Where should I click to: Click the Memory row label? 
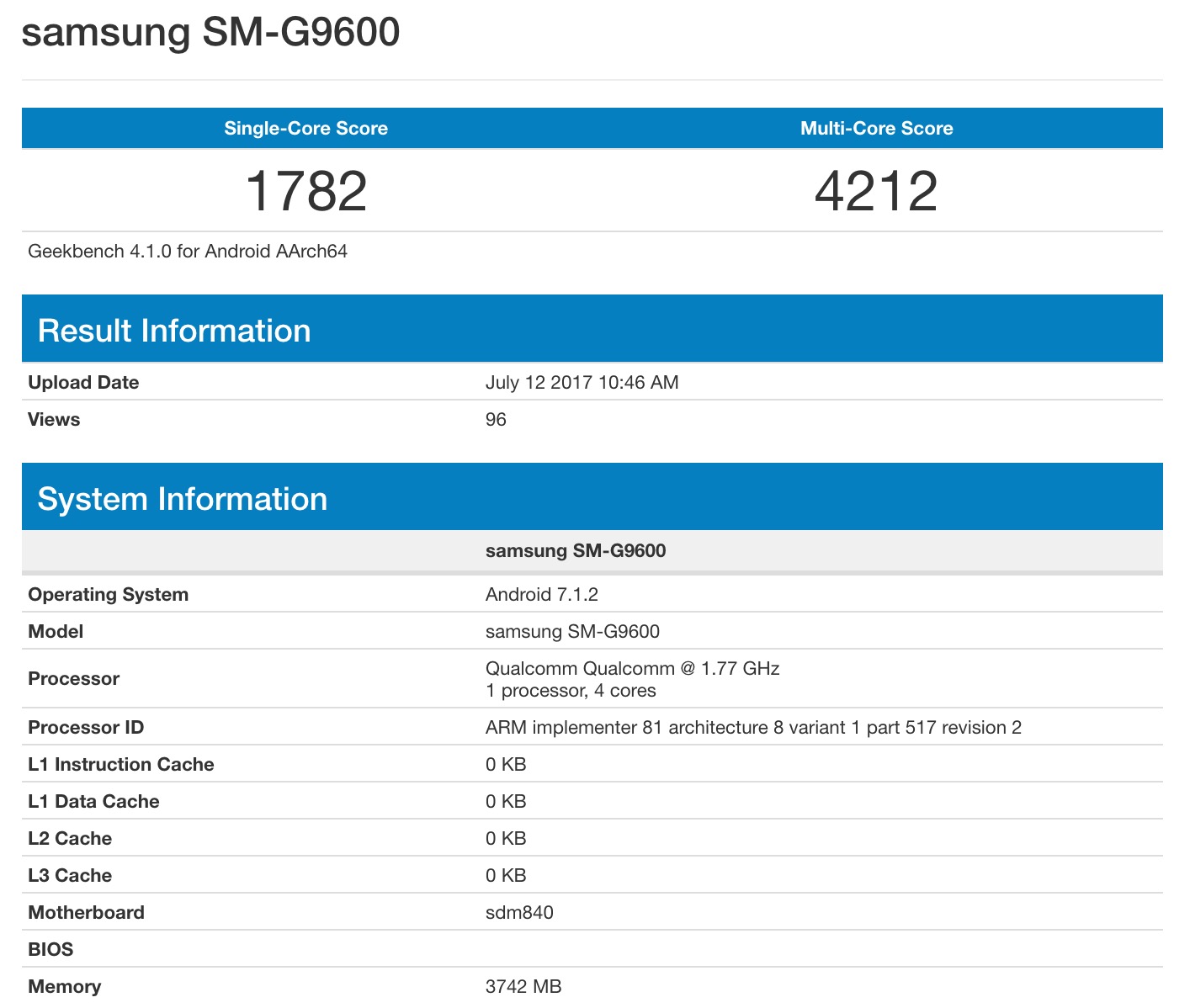[x=64, y=987]
